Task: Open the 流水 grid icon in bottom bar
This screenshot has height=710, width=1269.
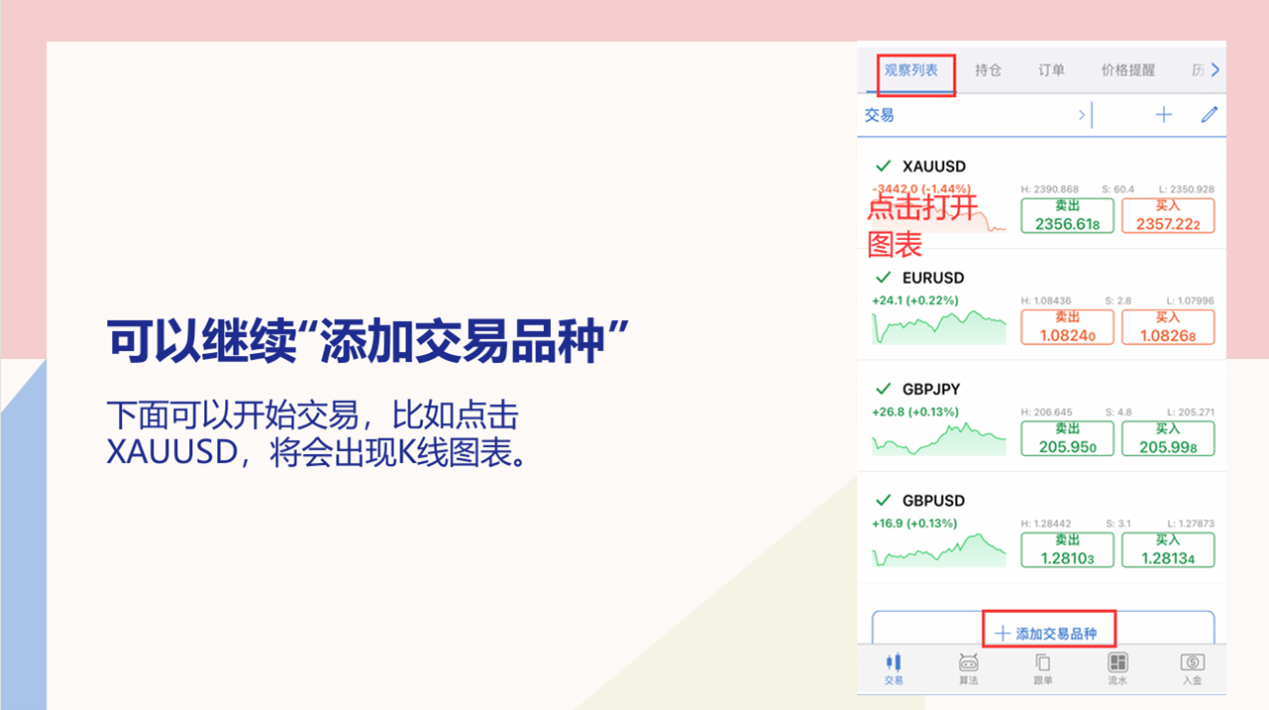Action: pos(1117,663)
